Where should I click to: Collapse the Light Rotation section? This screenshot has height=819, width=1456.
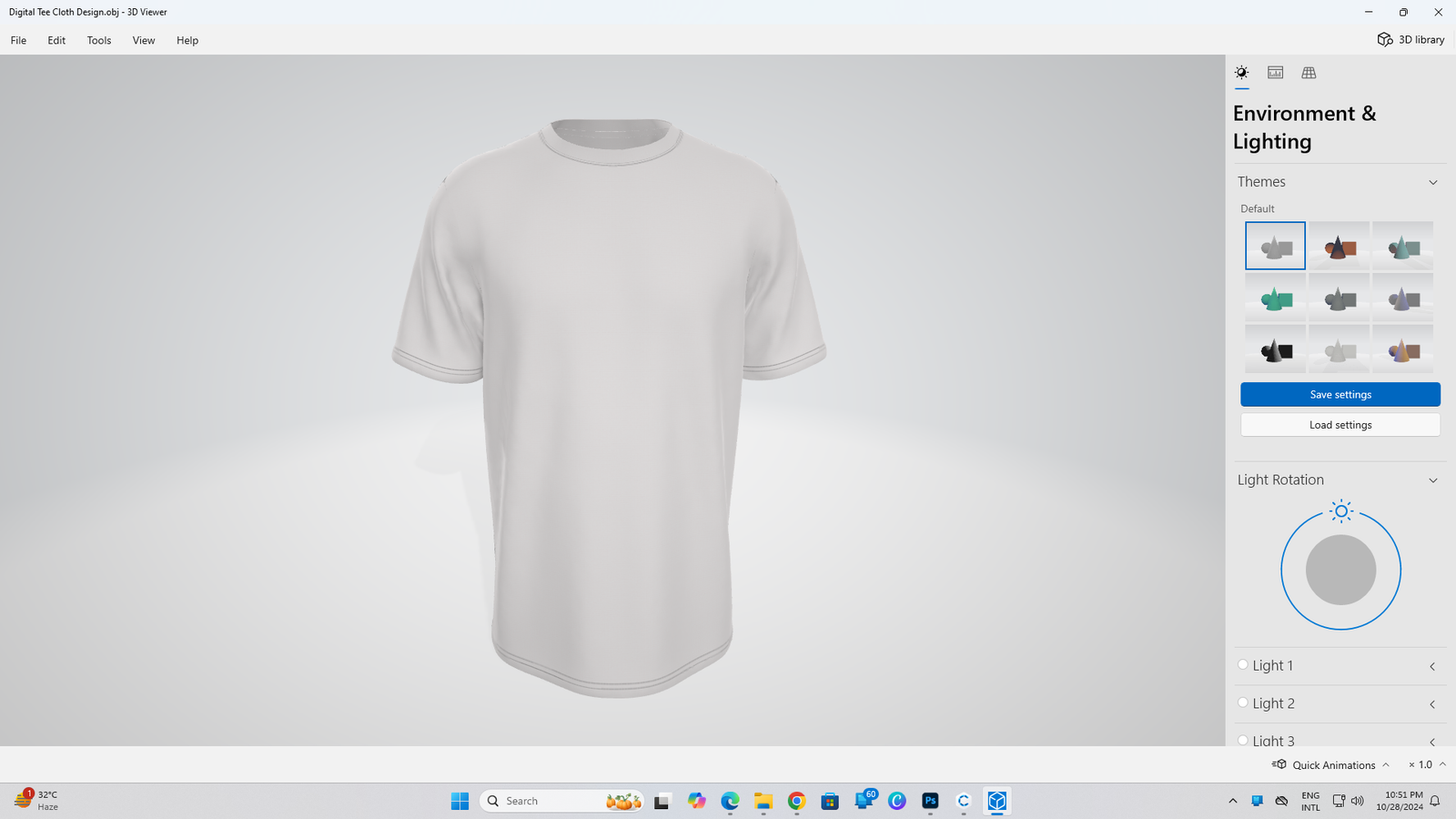(1433, 480)
